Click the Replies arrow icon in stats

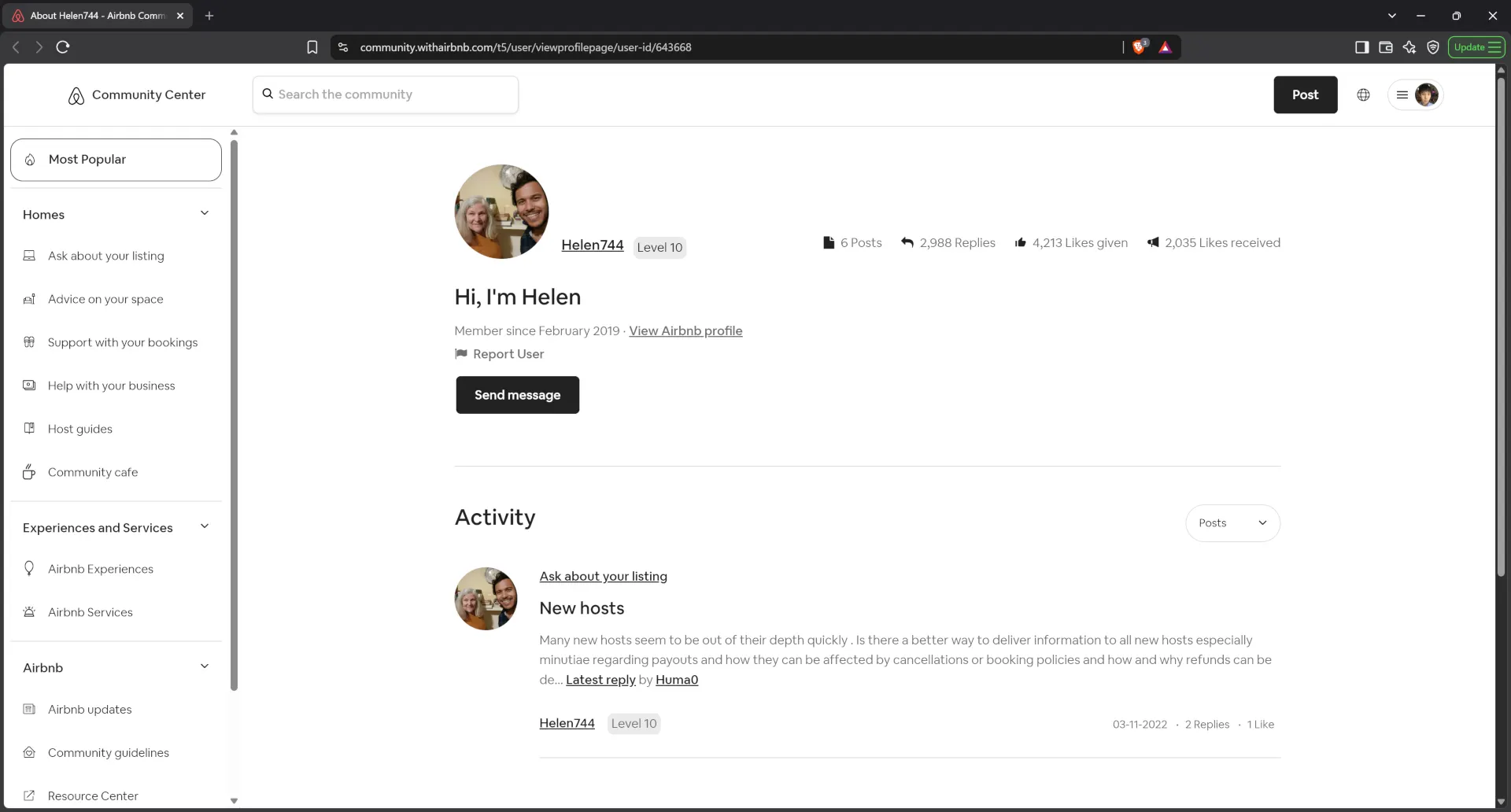click(907, 242)
